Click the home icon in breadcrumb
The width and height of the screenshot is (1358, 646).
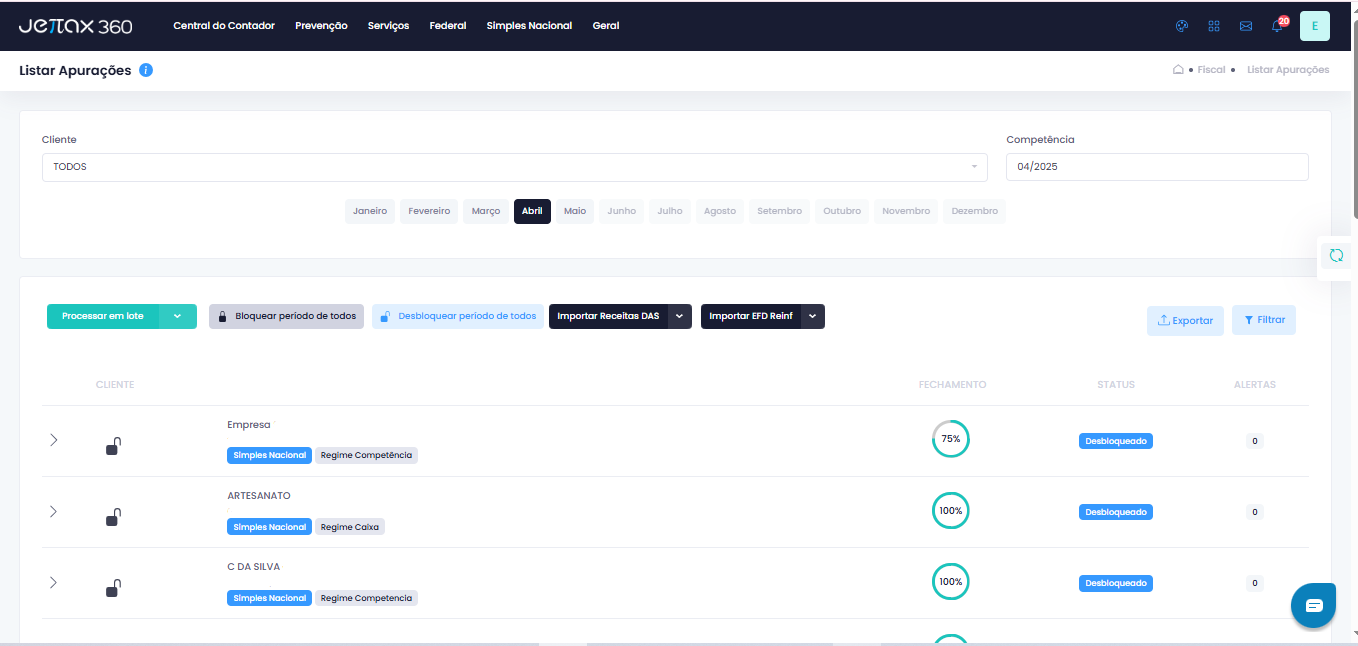[1178, 70]
